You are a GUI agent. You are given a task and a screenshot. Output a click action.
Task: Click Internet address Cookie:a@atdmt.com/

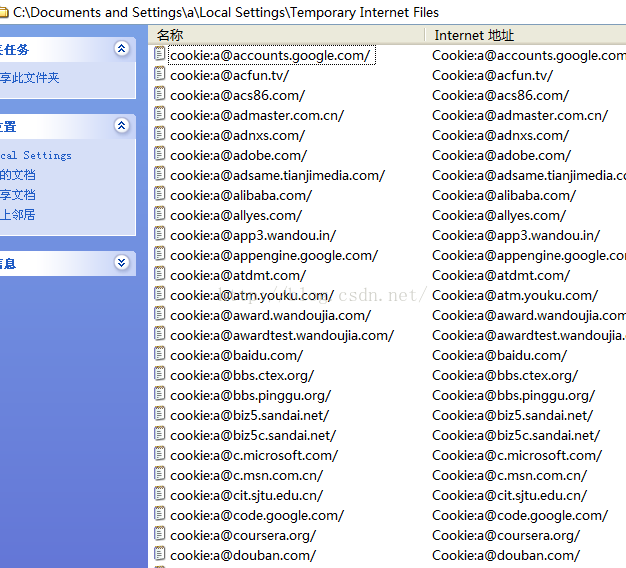501,275
